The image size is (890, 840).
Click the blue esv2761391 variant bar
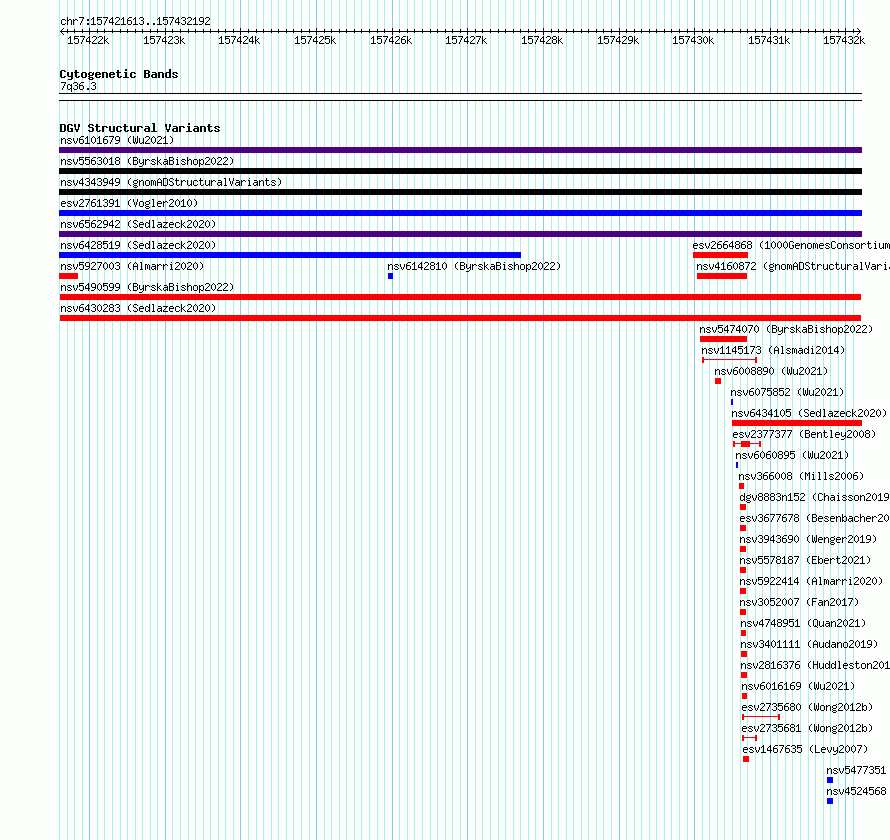click(460, 213)
